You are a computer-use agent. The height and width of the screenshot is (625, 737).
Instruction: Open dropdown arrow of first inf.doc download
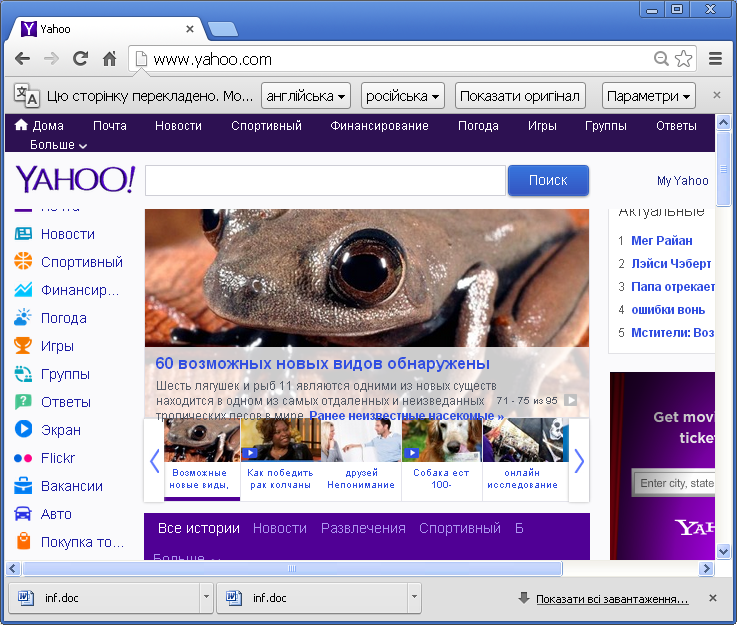206,597
